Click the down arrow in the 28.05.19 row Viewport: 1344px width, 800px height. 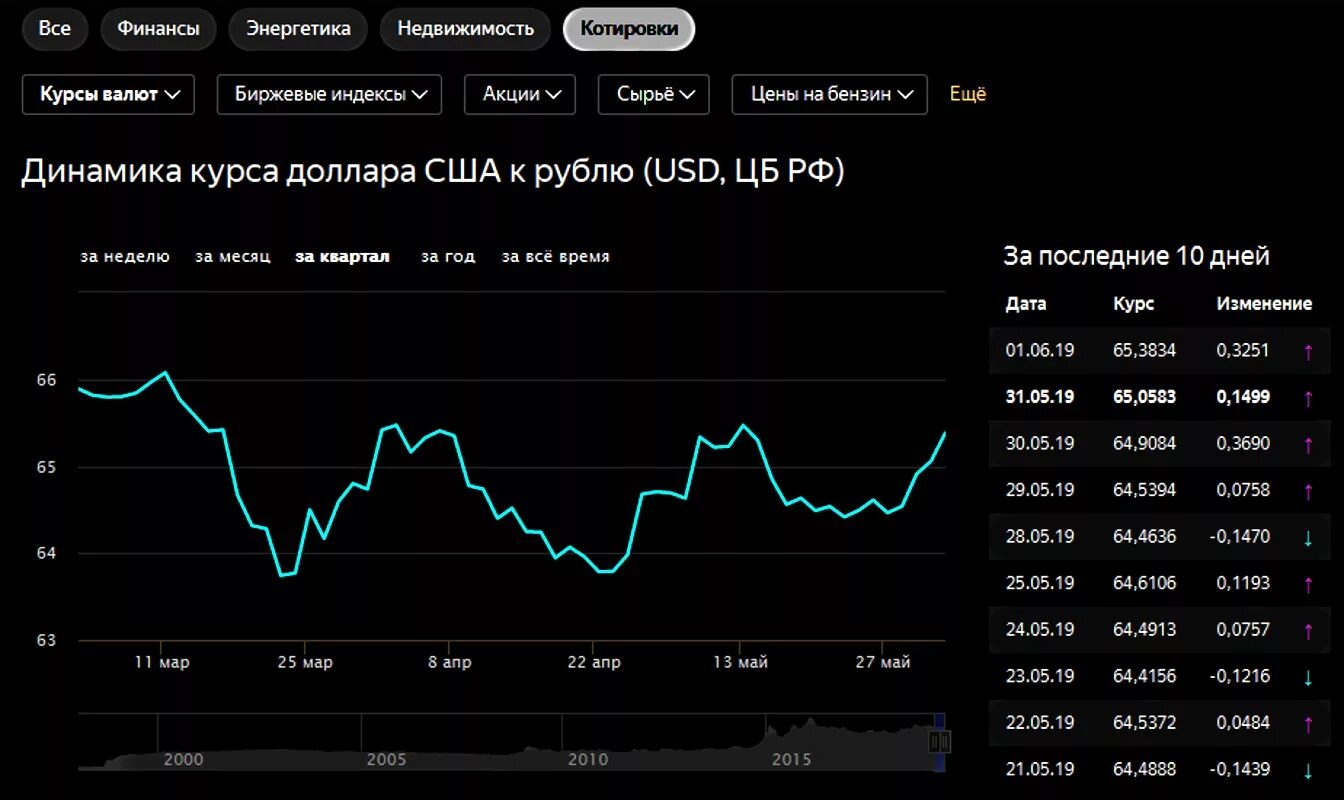pyautogui.click(x=1308, y=538)
